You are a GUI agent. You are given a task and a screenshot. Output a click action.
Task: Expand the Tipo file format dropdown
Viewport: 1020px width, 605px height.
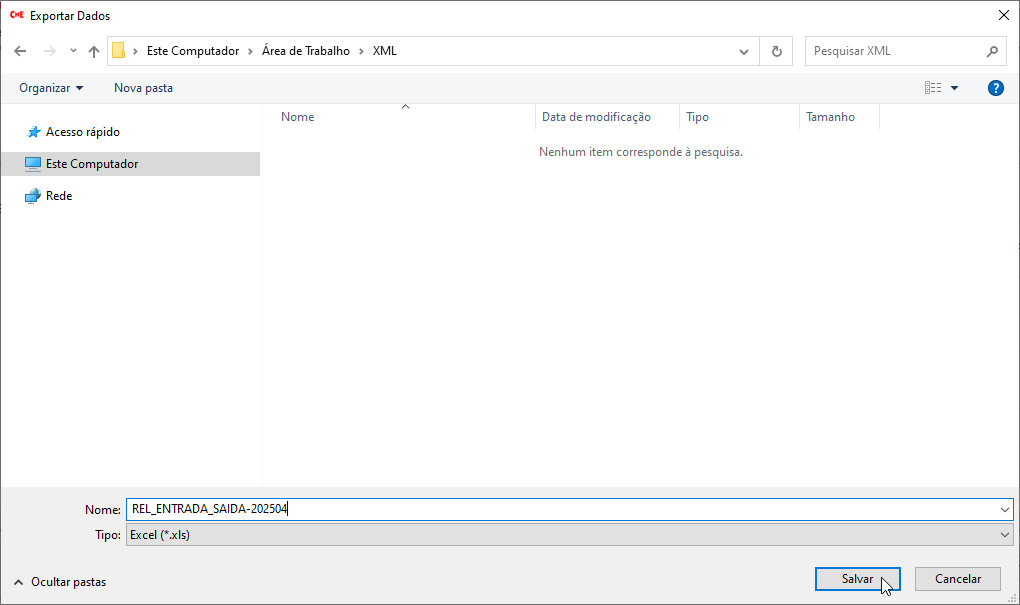click(x=1005, y=535)
